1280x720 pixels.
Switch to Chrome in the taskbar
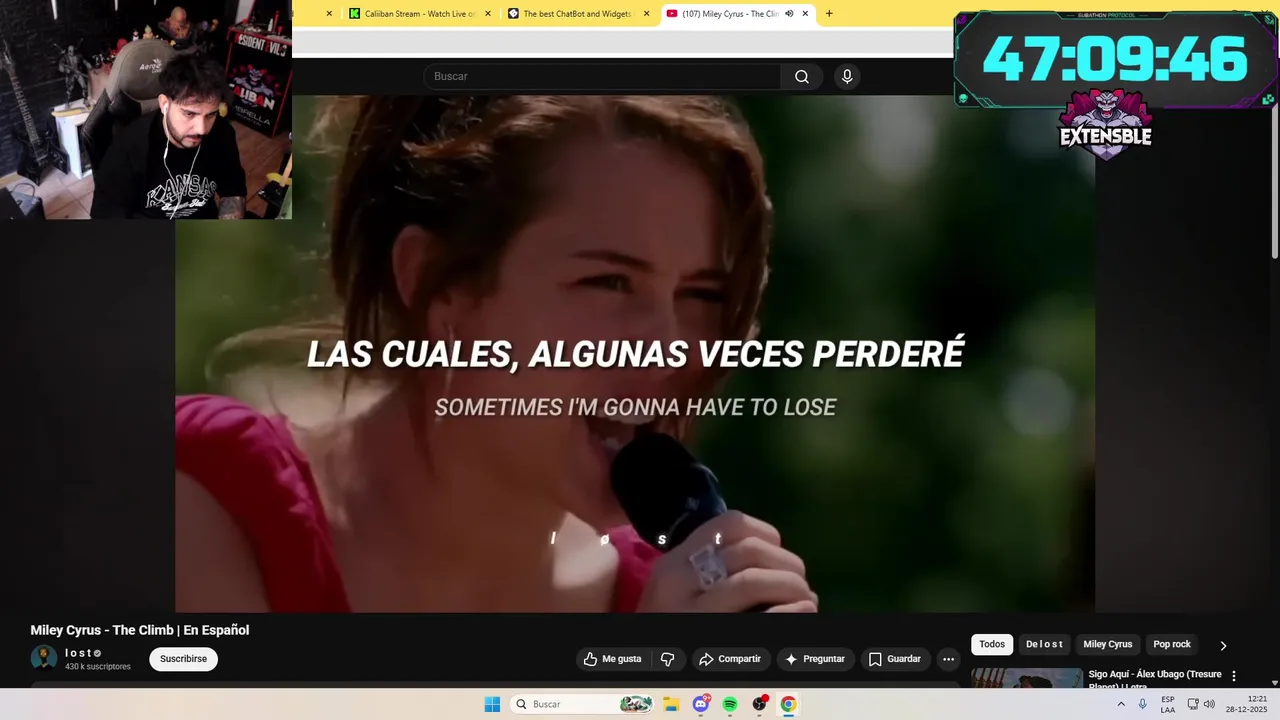click(788, 704)
